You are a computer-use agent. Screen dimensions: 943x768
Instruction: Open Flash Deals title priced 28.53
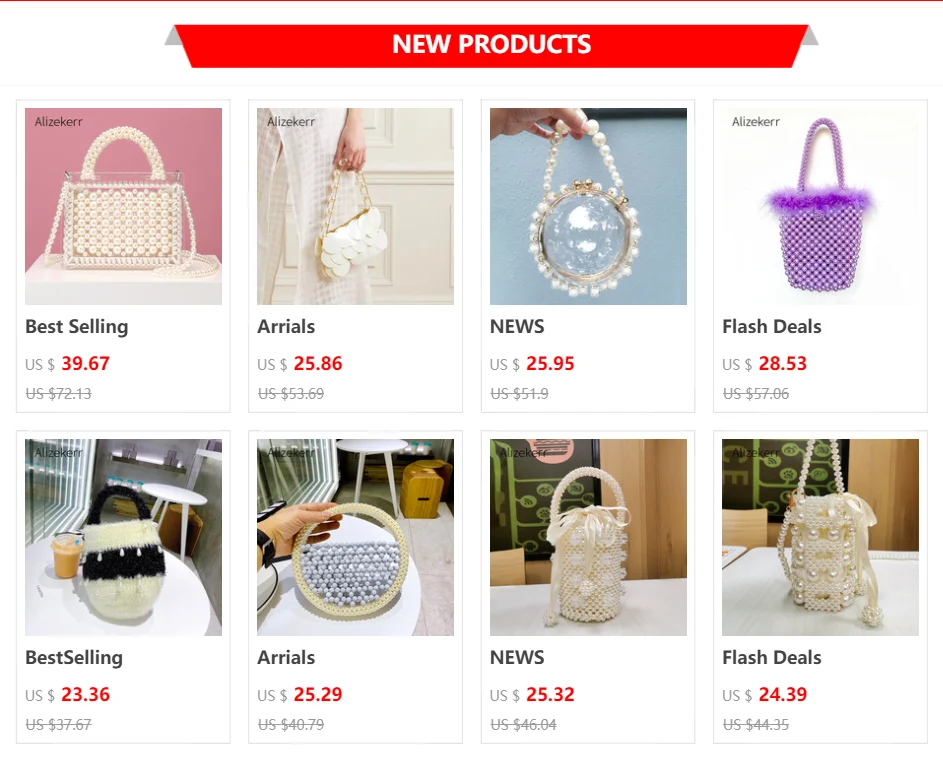pyautogui.click(x=772, y=327)
